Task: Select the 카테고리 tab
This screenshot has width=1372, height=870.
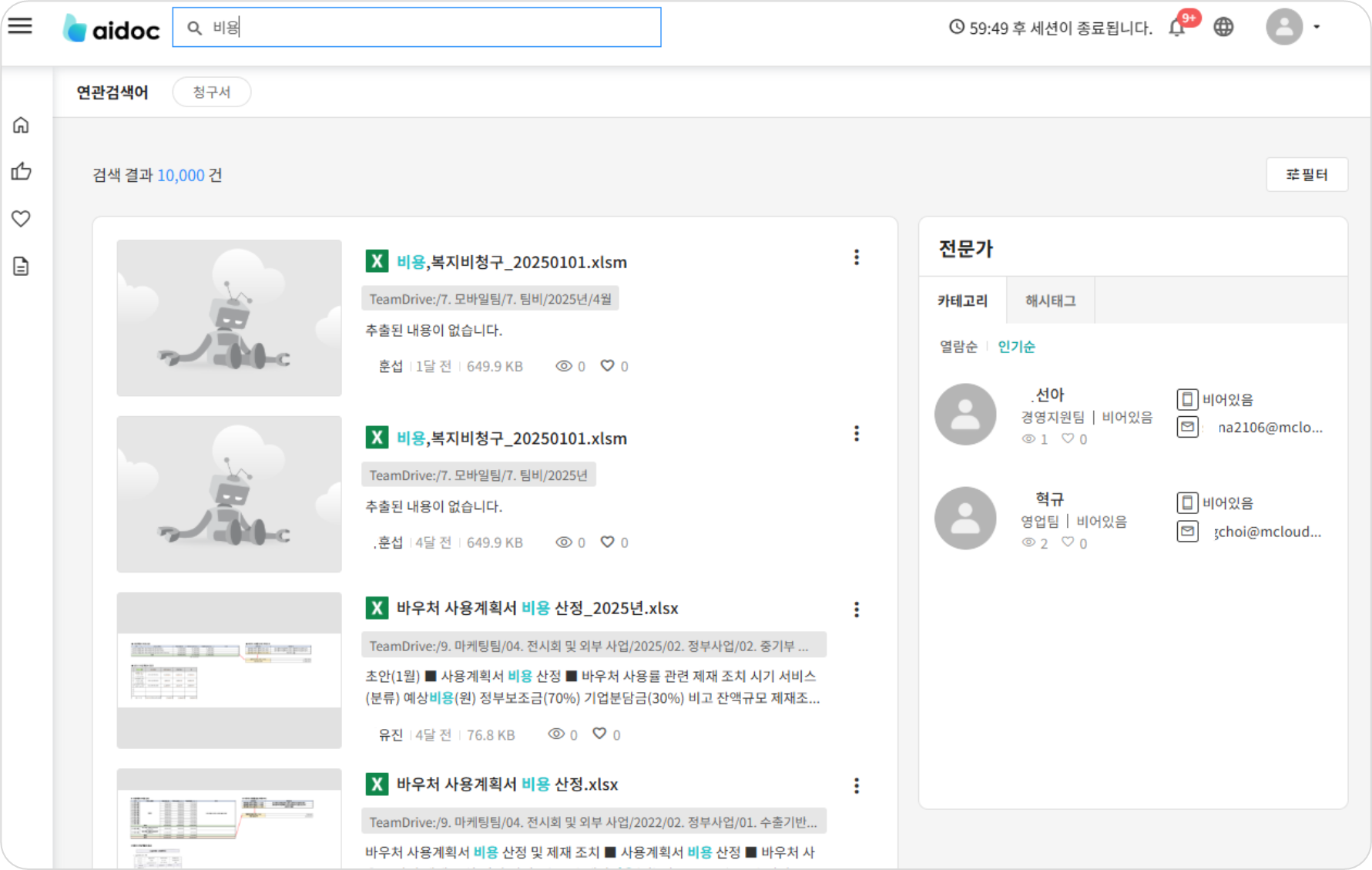Action: 962,301
